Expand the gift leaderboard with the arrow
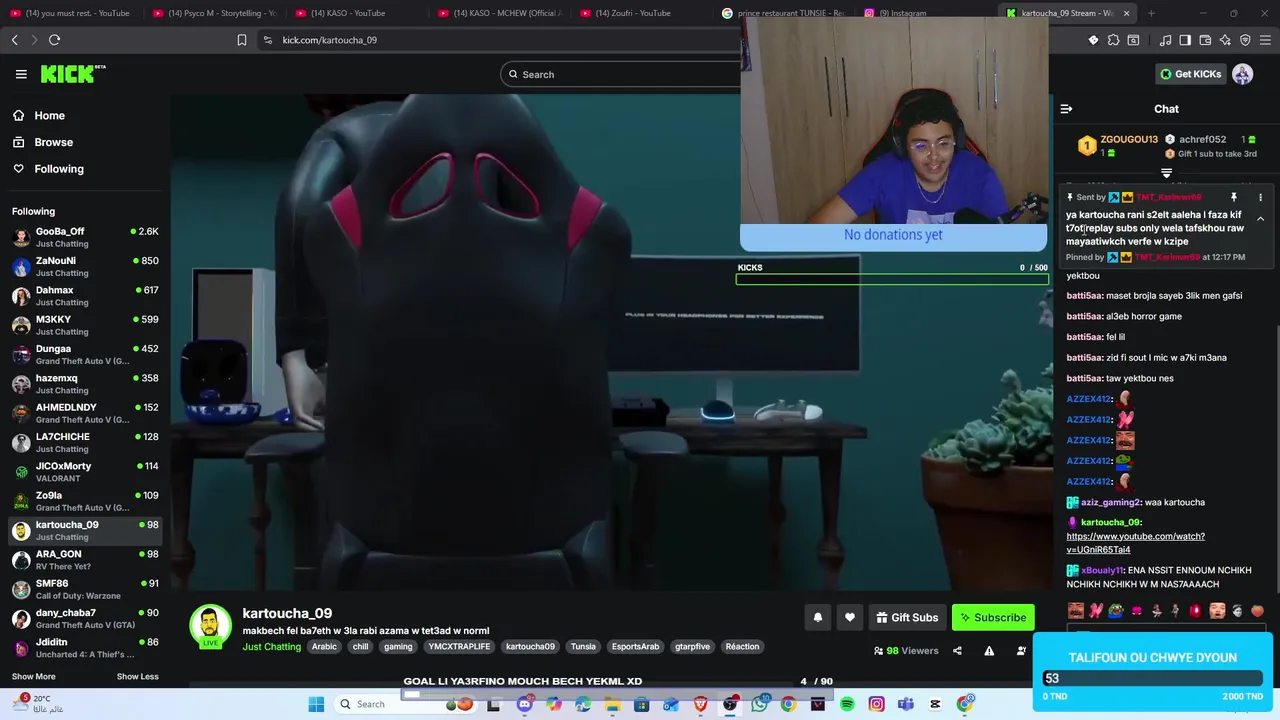Screen dimensions: 1280x720 tap(1166, 174)
